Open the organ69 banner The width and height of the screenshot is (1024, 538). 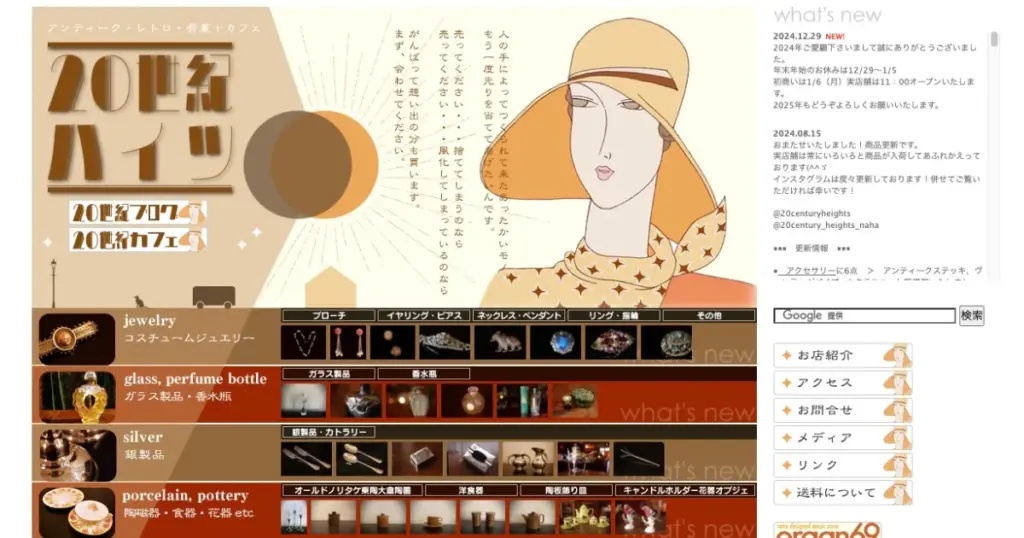(x=827, y=530)
